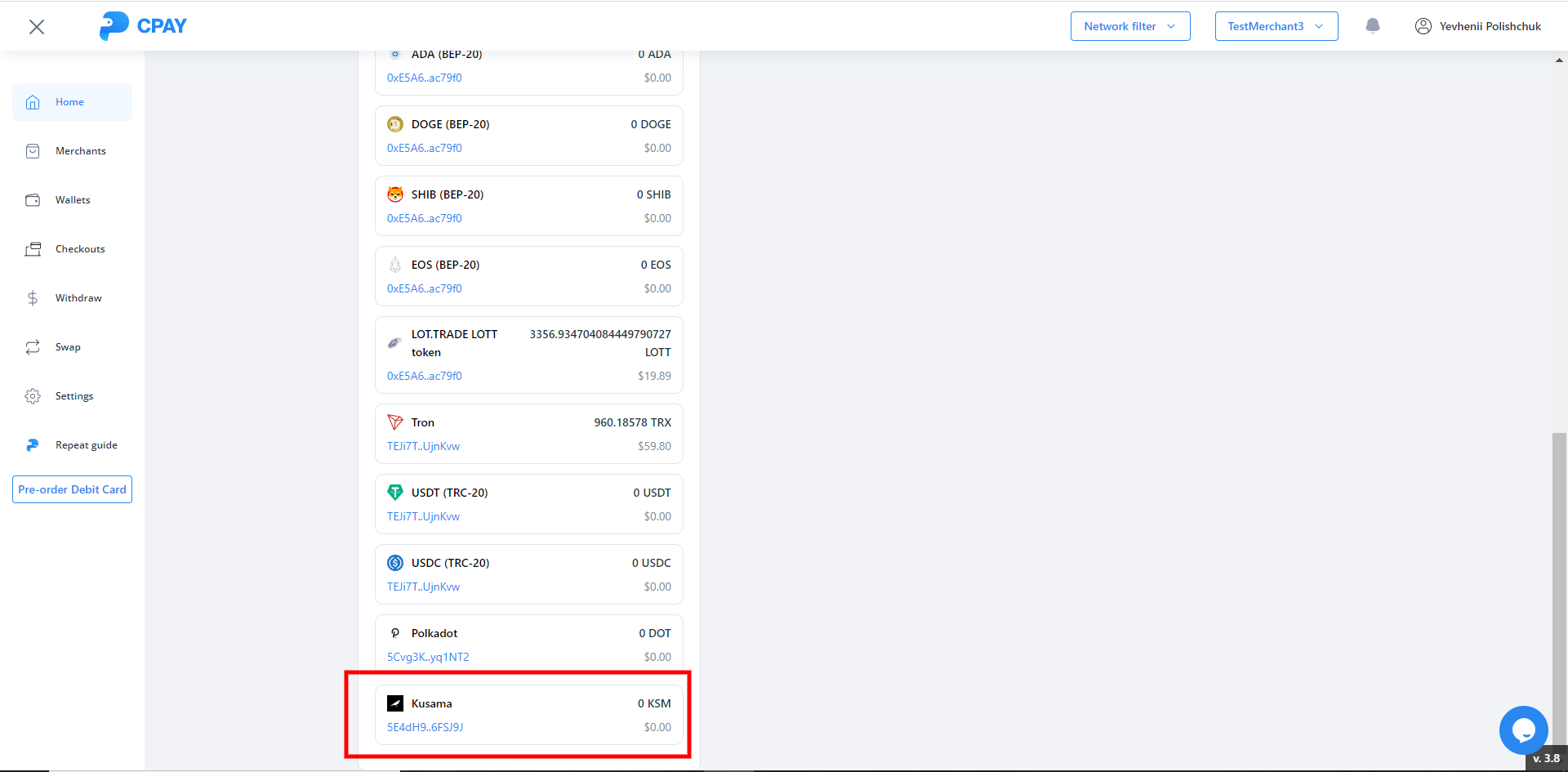Click the Tron coin icon

pyautogui.click(x=395, y=422)
